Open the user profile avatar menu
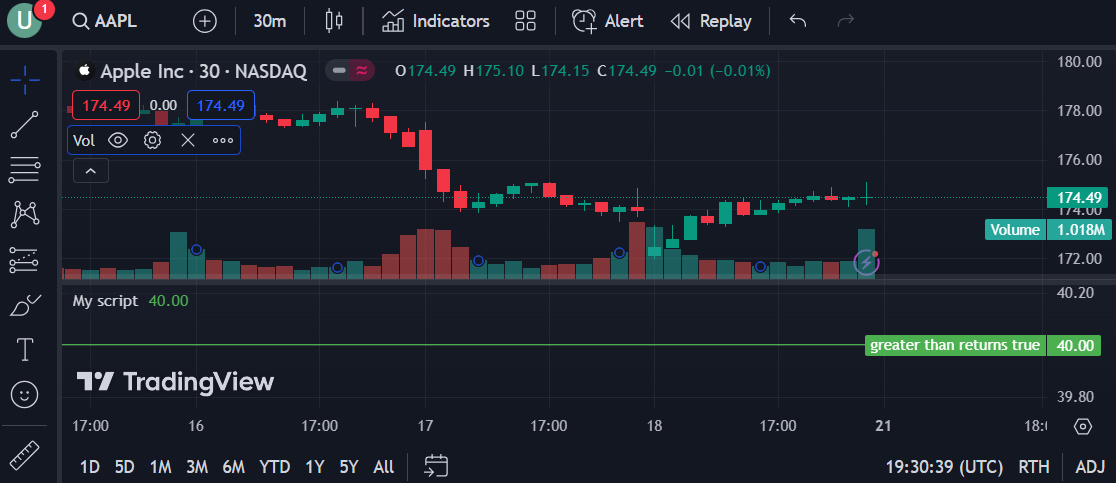The image size is (1116, 483). click(x=25, y=21)
